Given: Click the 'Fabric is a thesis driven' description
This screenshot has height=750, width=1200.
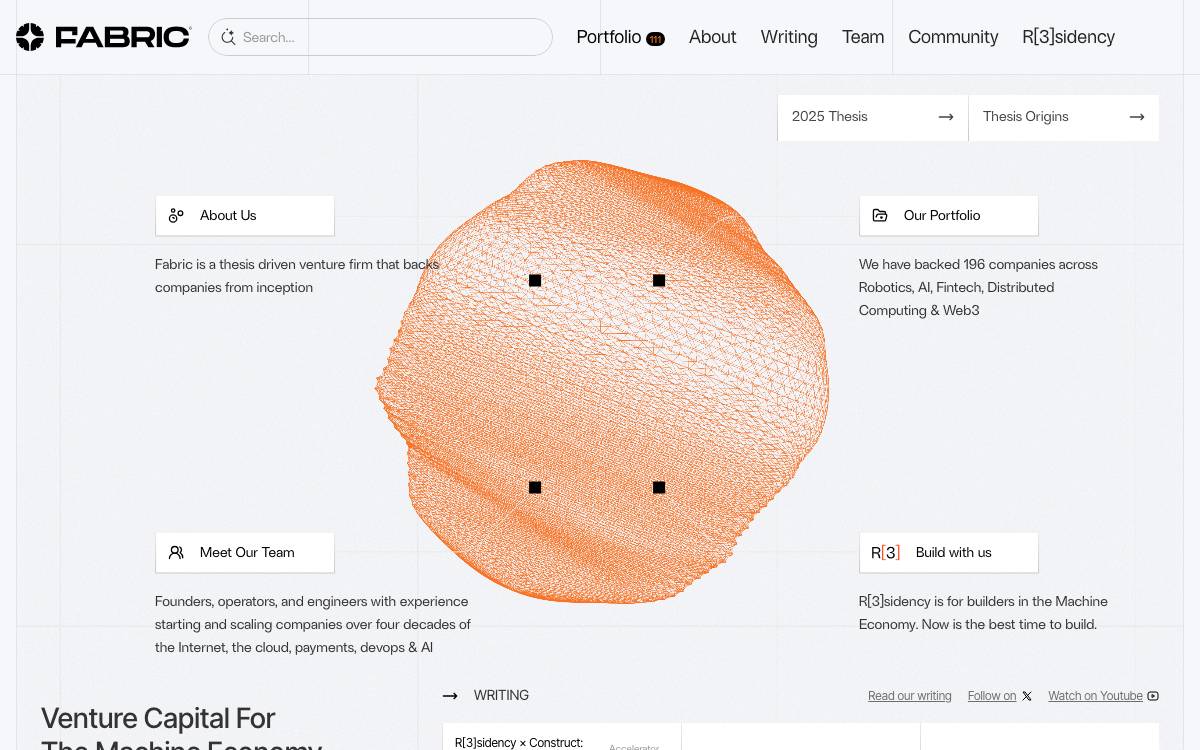Looking at the screenshot, I should [297, 276].
